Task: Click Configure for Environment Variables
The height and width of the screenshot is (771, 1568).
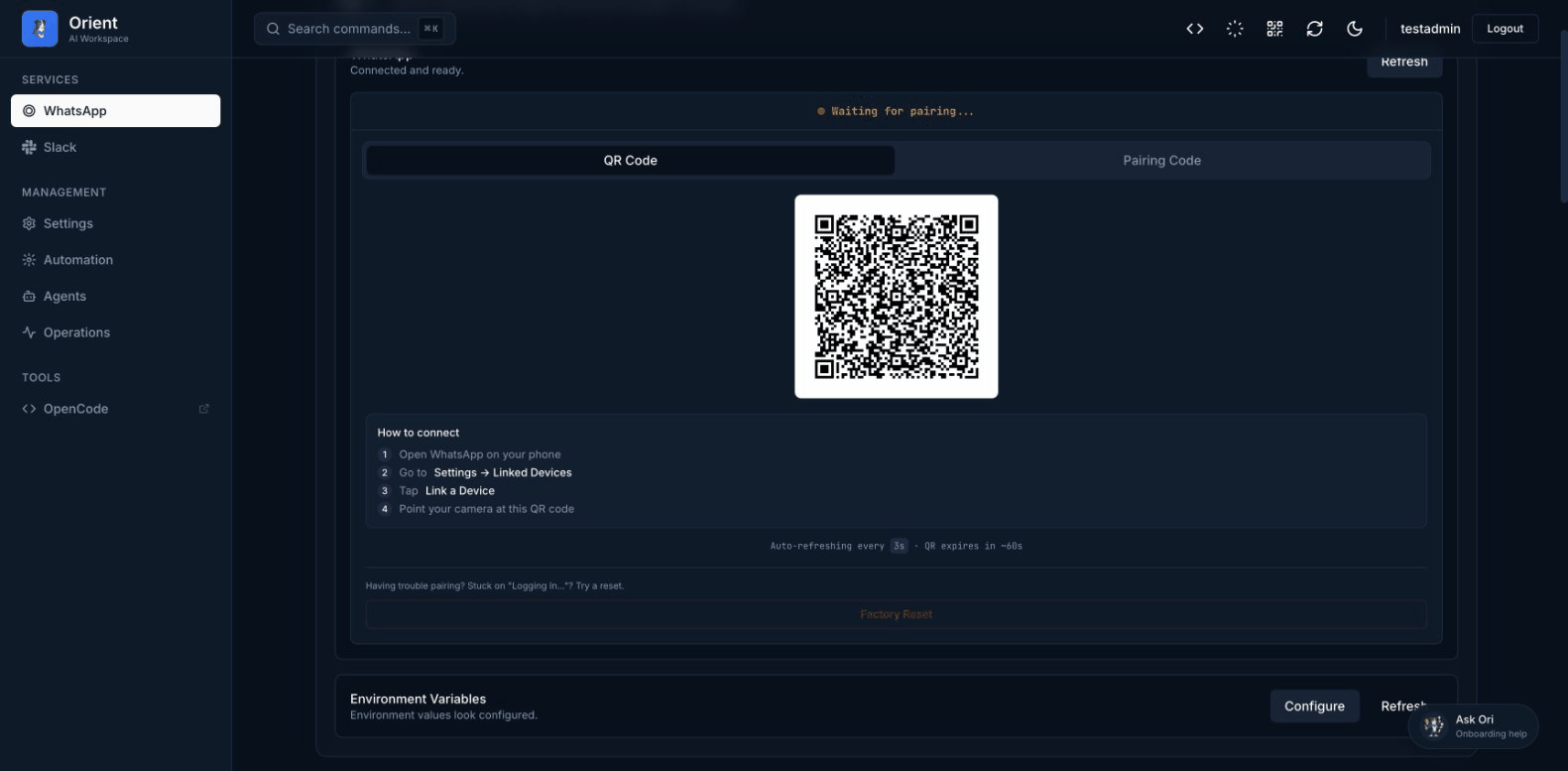Action: point(1314,707)
